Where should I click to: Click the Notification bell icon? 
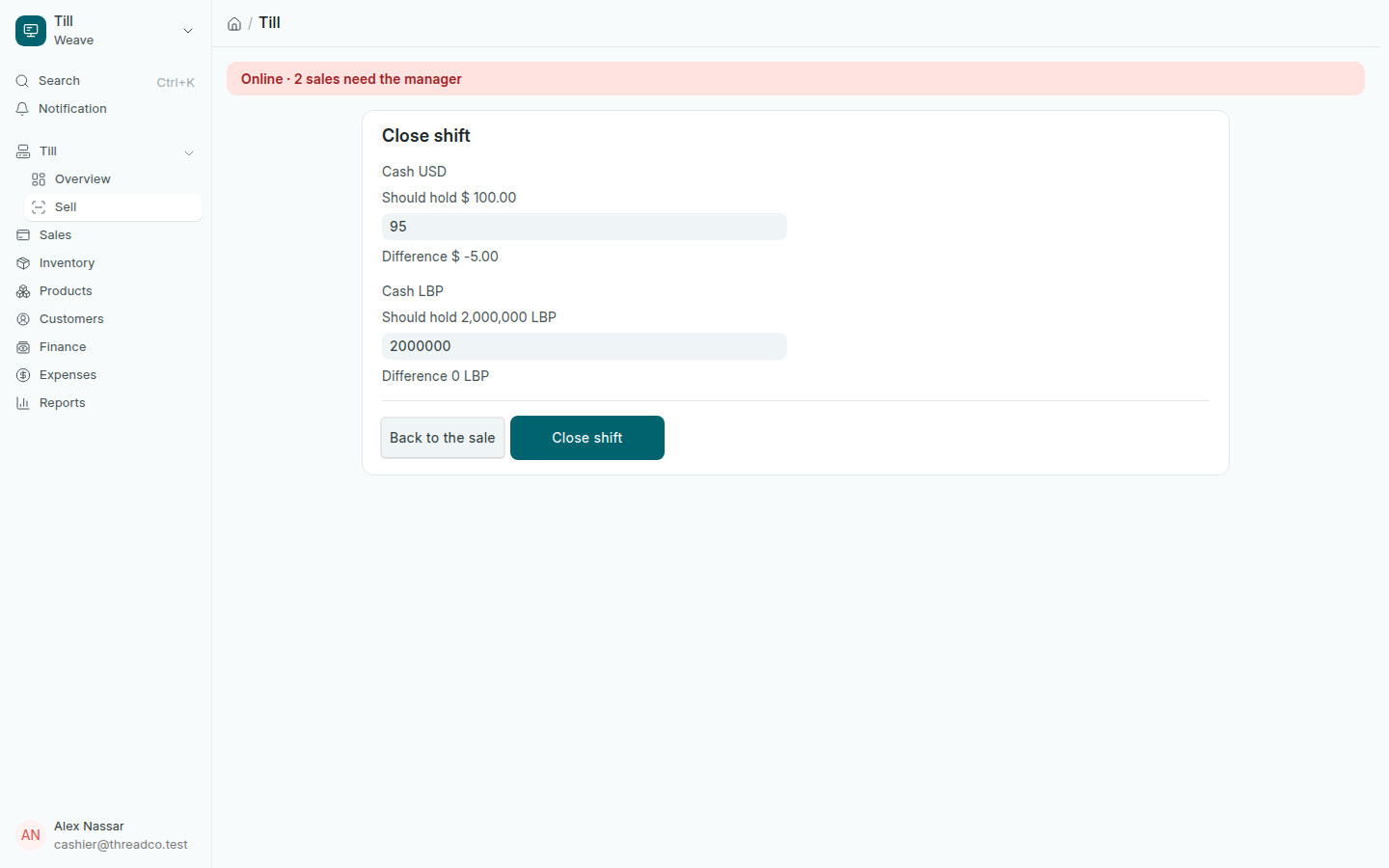(x=22, y=109)
